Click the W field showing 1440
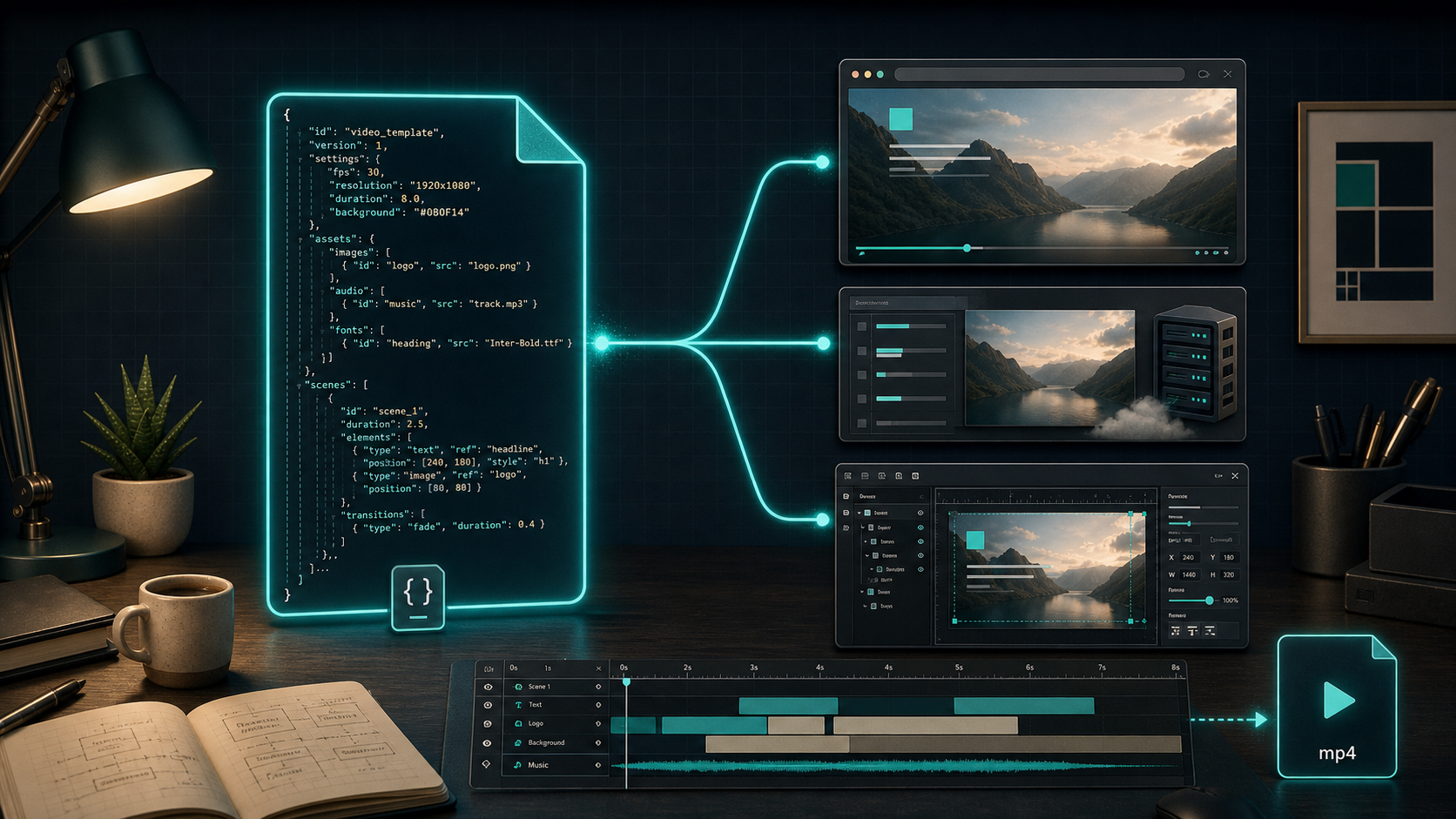Viewport: 1456px width, 819px height. pos(1189,574)
